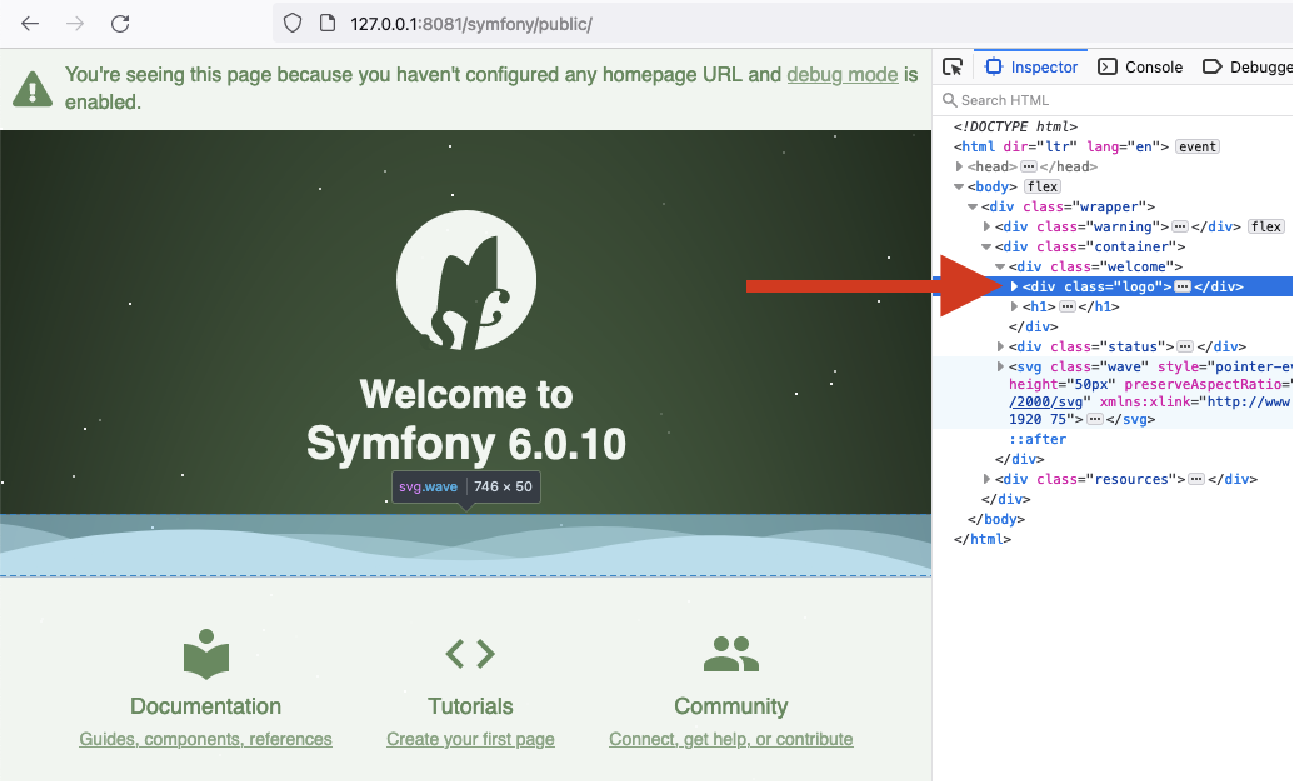This screenshot has height=781, width=1293.
Task: Select the closing </html> tag row
Action: click(1112, 539)
